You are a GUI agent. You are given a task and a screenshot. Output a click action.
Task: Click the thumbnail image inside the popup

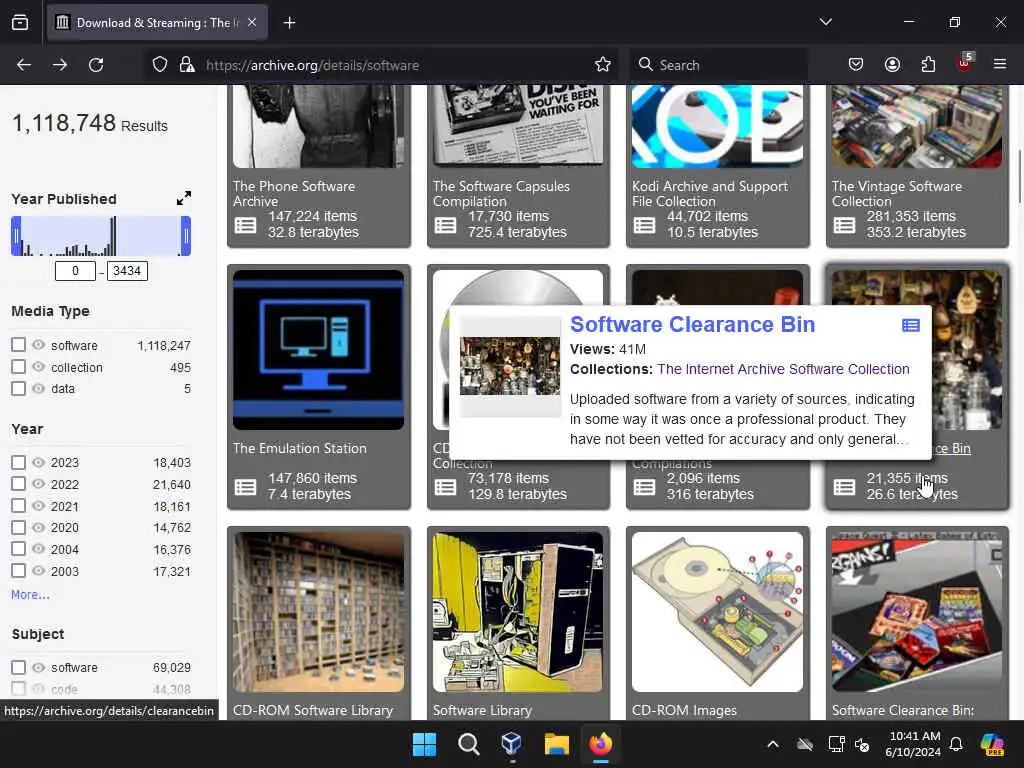coord(510,366)
